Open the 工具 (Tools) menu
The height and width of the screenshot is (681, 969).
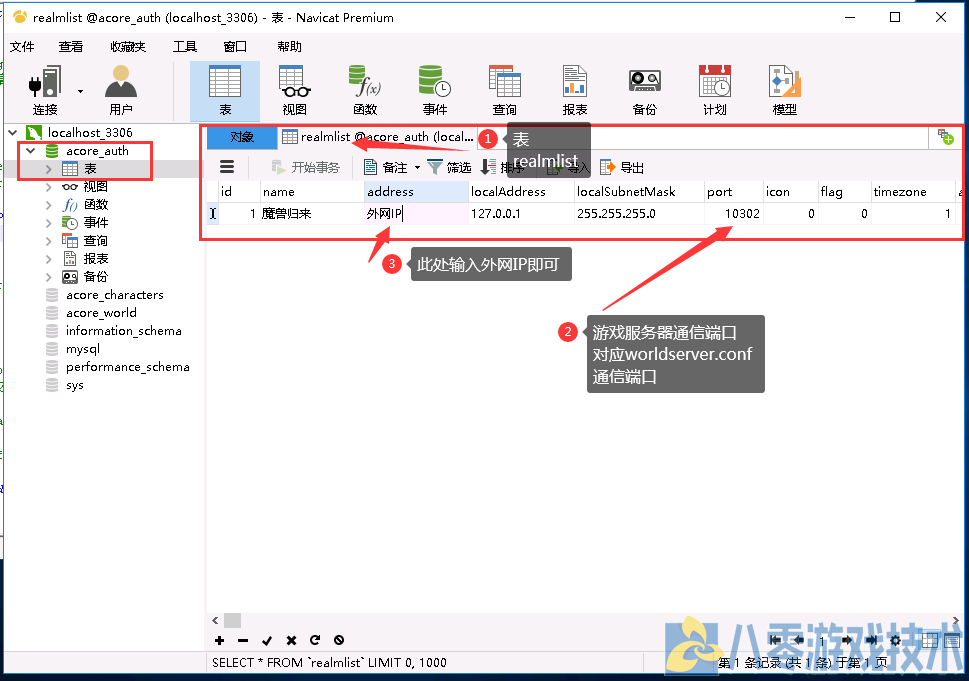point(185,46)
